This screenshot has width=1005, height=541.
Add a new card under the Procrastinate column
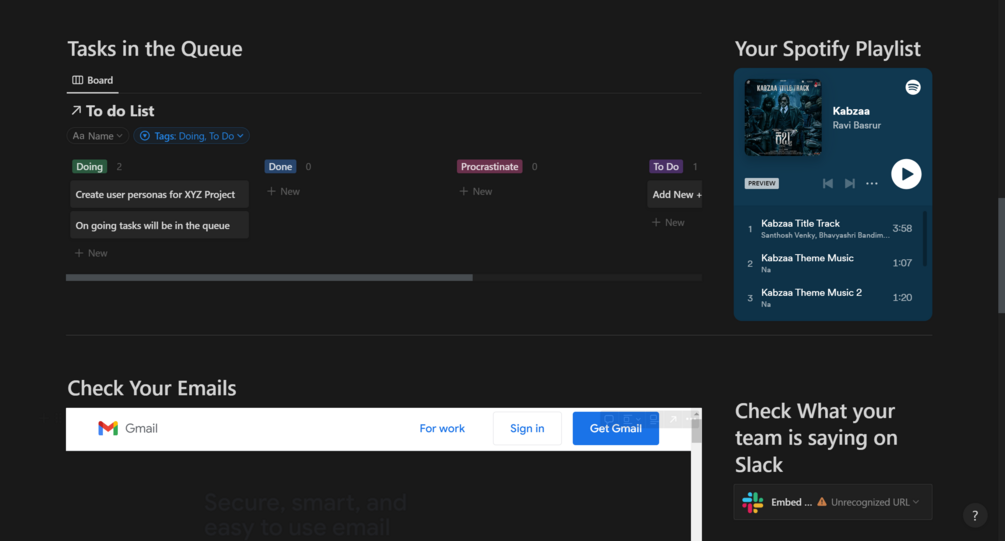tap(476, 192)
